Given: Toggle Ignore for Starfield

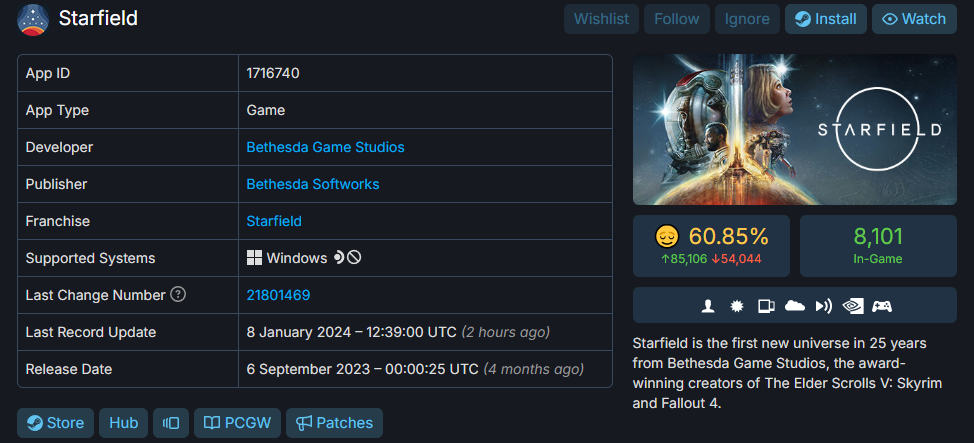Looking at the screenshot, I should tap(748, 19).
